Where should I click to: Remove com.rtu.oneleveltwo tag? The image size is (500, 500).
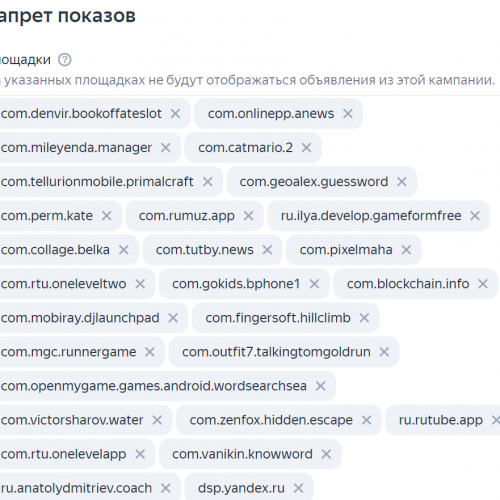(x=140, y=284)
